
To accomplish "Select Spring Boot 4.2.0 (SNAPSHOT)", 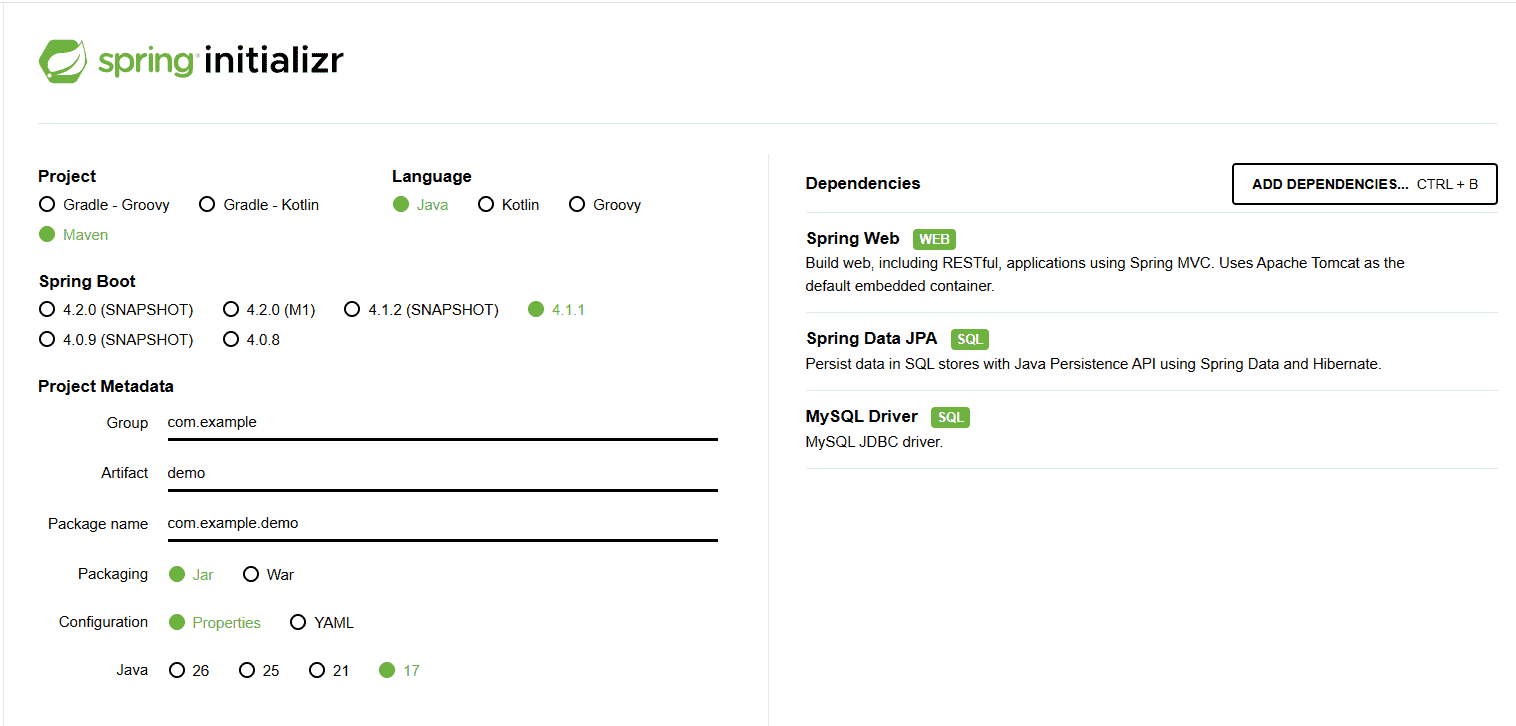I will pyautogui.click(x=116, y=310).
